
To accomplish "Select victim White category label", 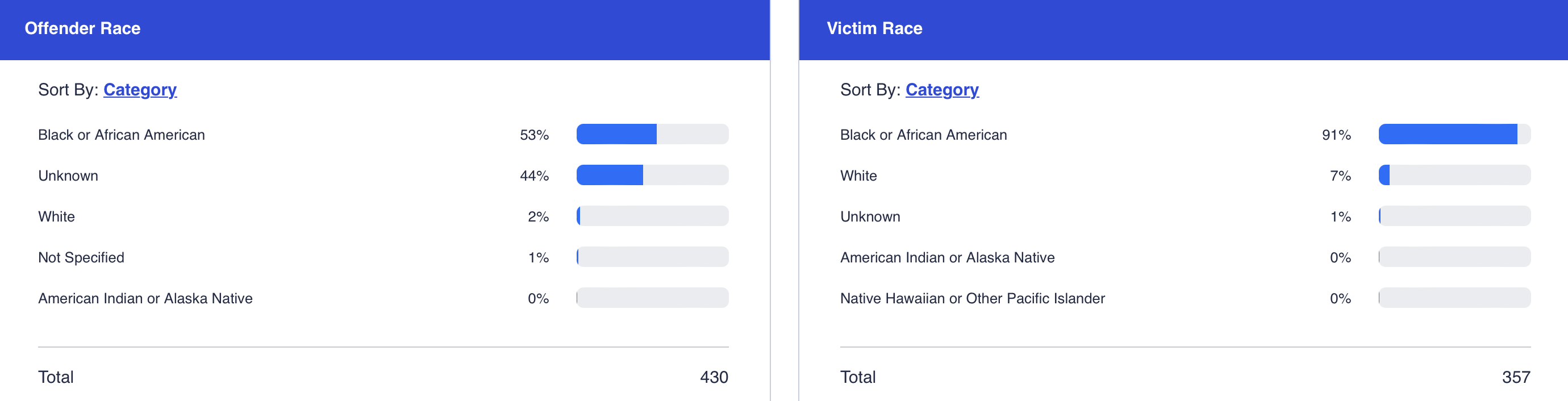I will point(858,176).
